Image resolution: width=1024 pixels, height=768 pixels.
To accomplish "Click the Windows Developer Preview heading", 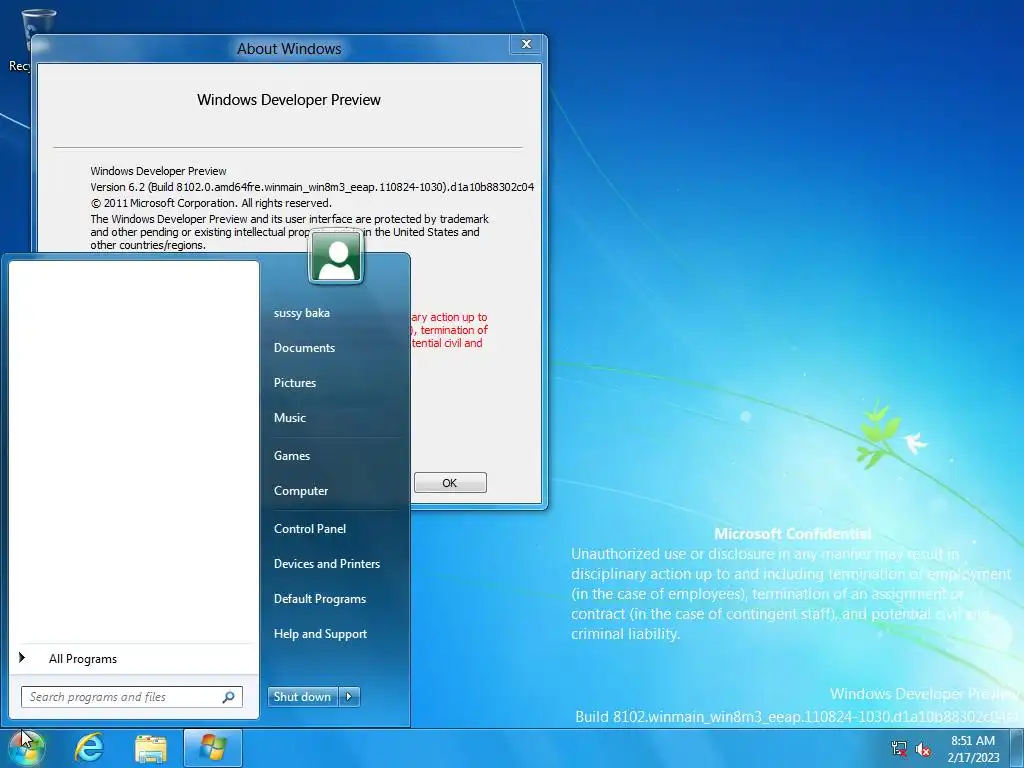I will 289,100.
